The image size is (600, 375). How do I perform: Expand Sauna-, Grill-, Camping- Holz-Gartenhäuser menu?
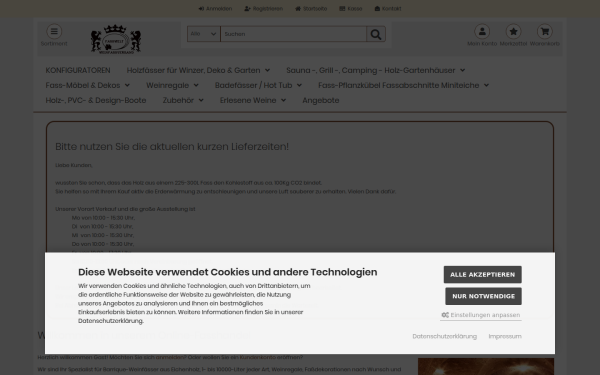[376, 70]
